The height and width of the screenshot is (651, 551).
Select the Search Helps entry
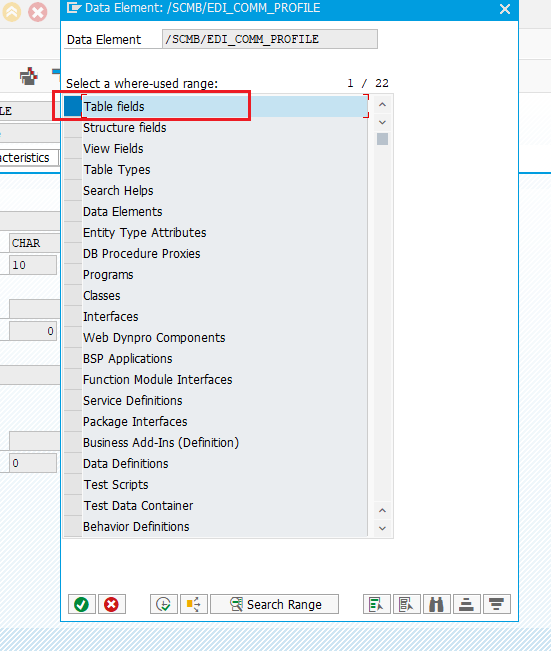[118, 191]
